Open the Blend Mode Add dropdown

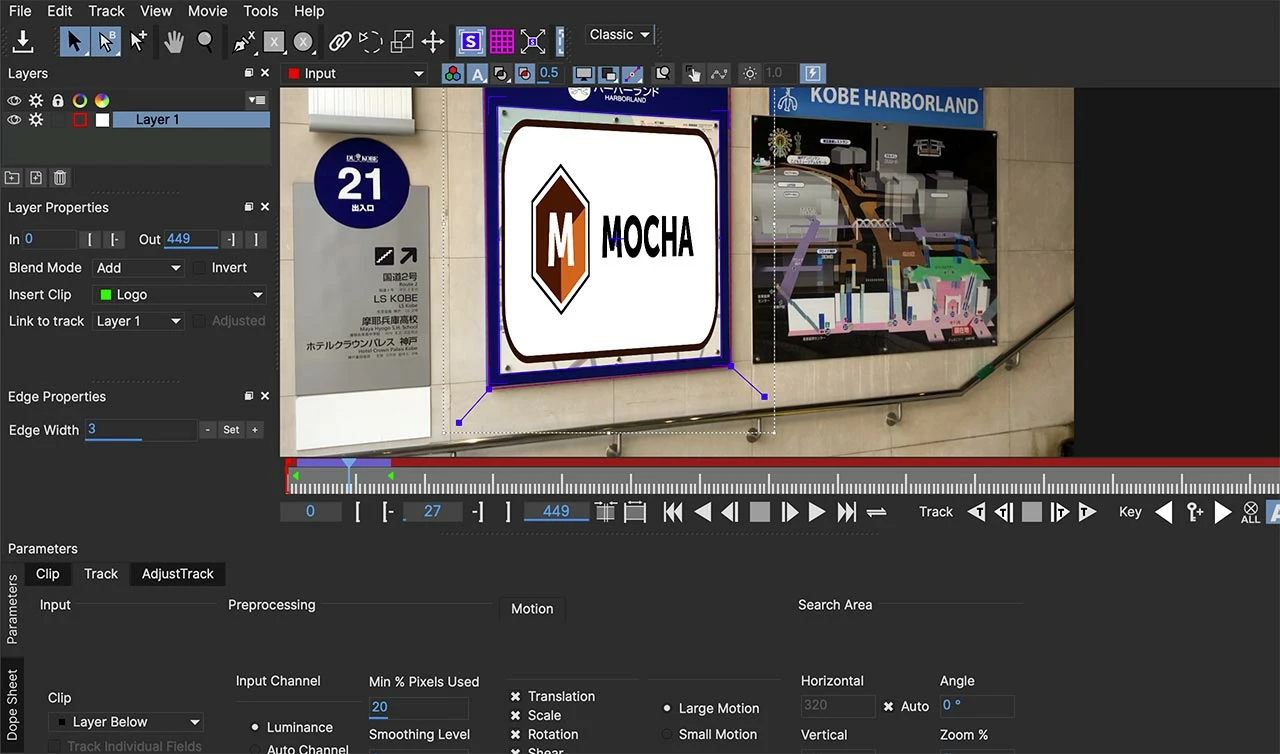pyautogui.click(x=139, y=268)
